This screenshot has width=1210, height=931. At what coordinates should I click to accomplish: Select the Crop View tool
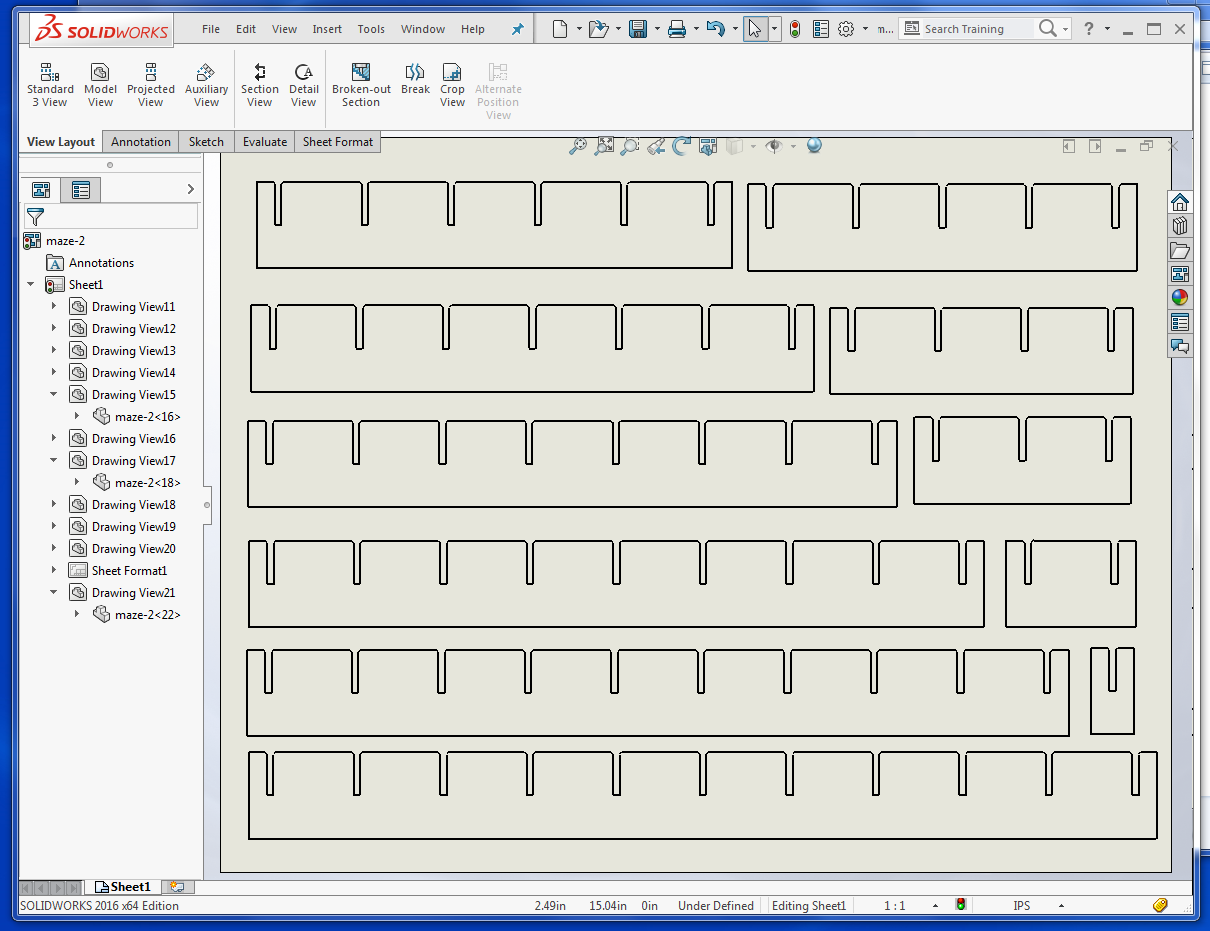coord(452,84)
